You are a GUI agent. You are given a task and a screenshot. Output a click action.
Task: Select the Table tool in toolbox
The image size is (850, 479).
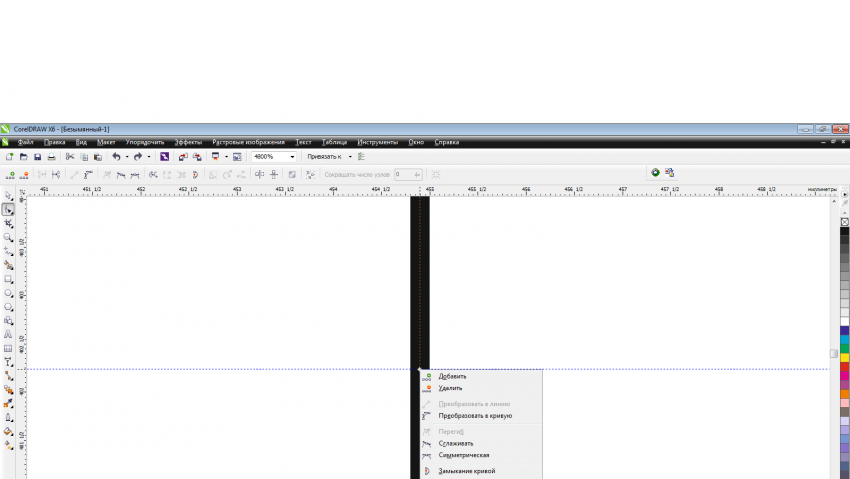coord(8,348)
